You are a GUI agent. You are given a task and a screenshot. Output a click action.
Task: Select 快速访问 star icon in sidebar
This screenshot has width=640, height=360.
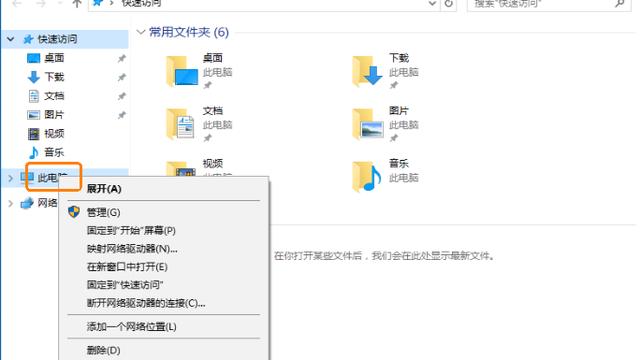28,39
